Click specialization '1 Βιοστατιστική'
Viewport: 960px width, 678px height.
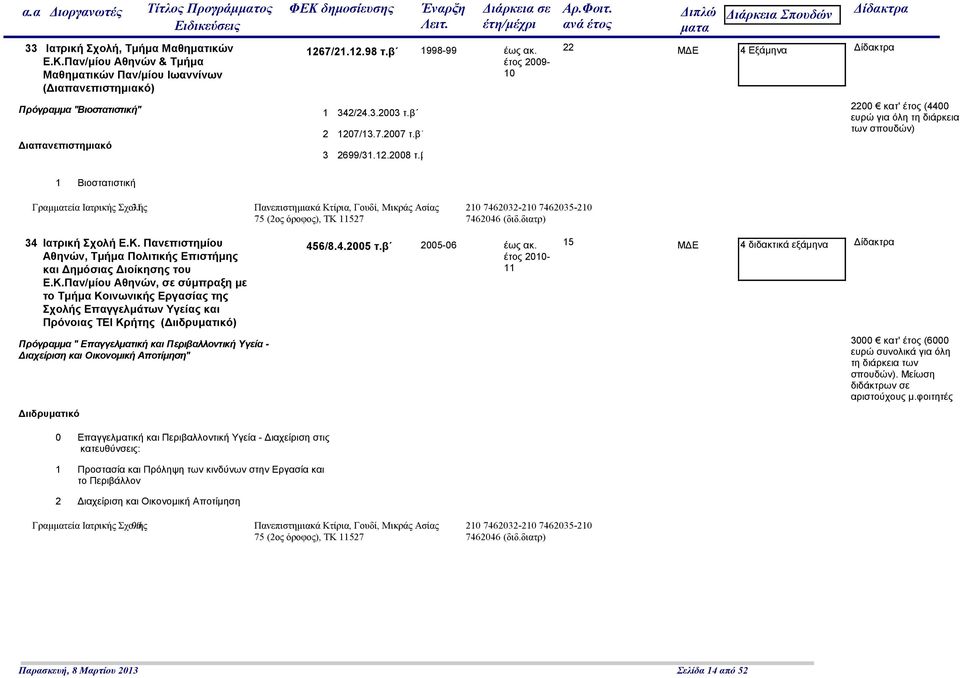click(96, 183)
